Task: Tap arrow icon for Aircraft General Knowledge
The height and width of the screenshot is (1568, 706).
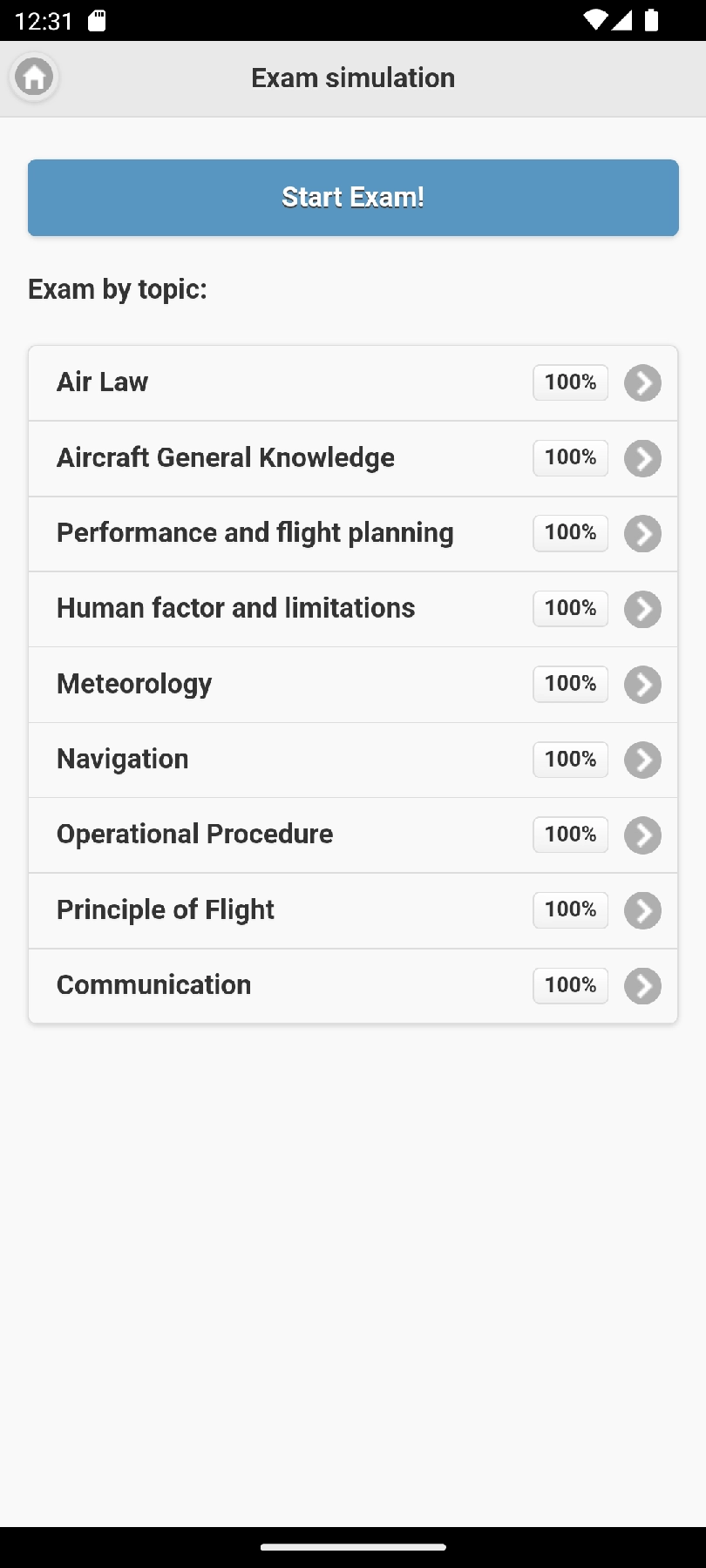Action: pos(642,459)
